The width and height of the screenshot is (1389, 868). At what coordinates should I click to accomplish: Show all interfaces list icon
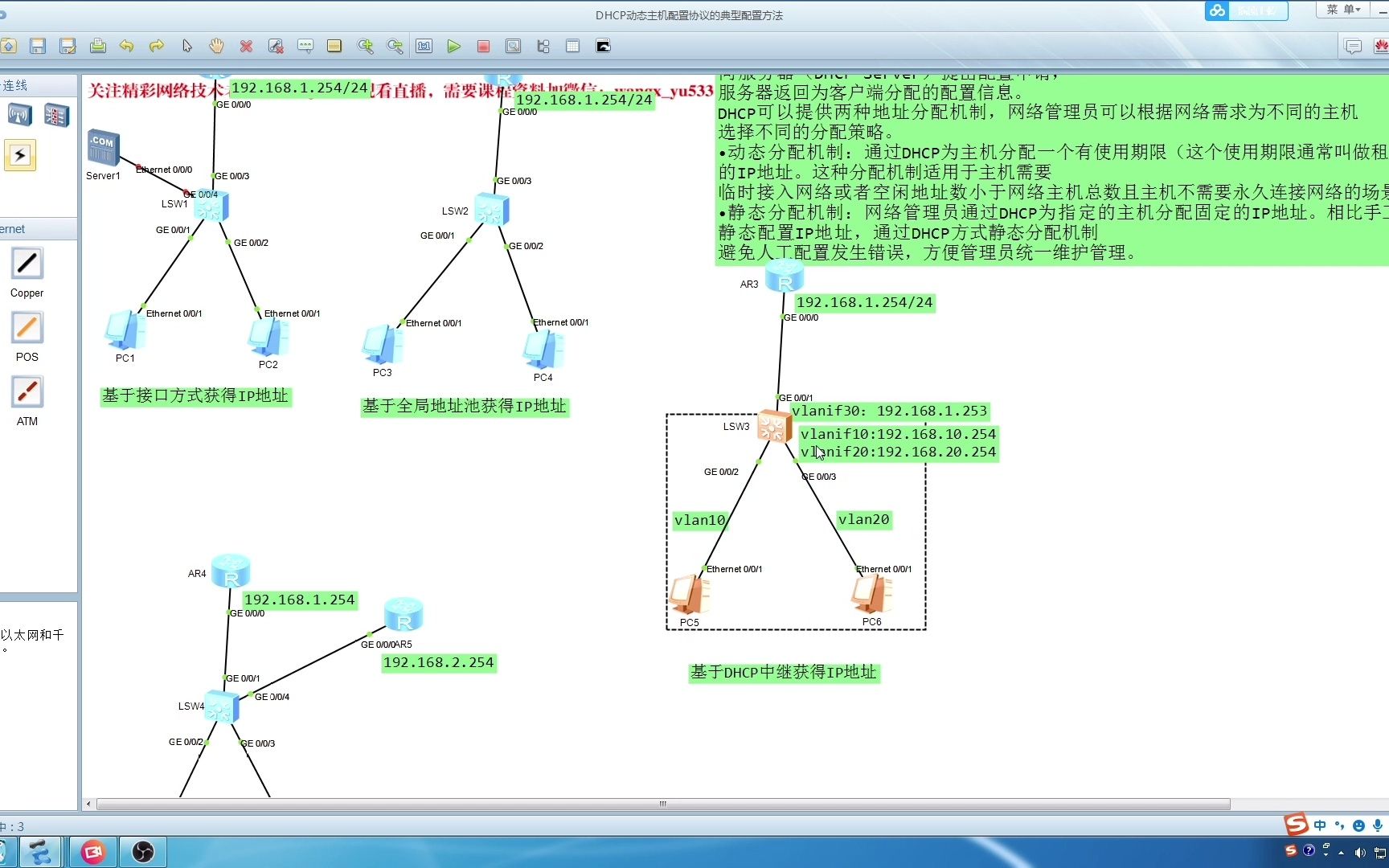point(543,46)
